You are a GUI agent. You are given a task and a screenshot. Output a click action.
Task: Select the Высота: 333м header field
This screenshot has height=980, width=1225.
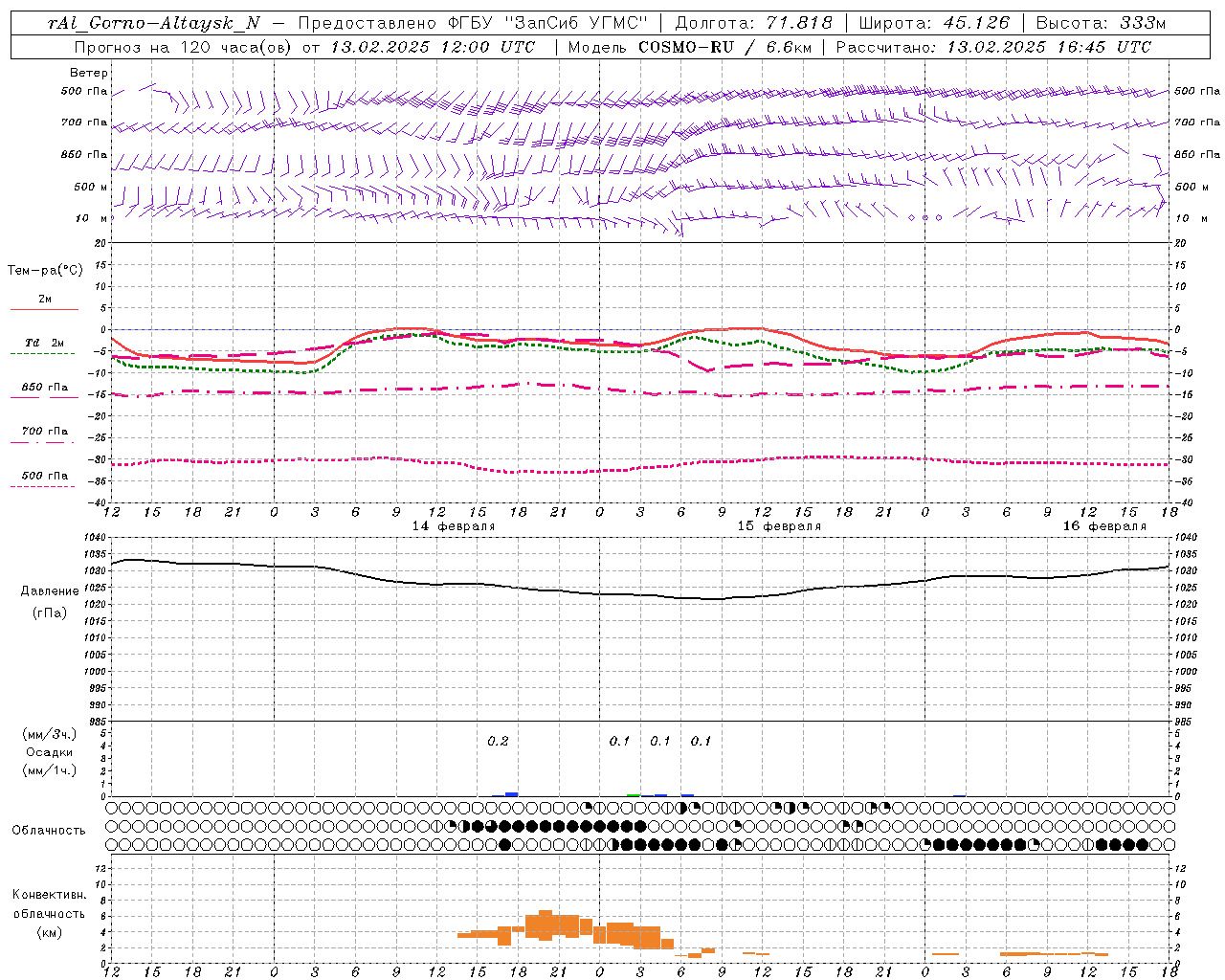click(1101, 23)
